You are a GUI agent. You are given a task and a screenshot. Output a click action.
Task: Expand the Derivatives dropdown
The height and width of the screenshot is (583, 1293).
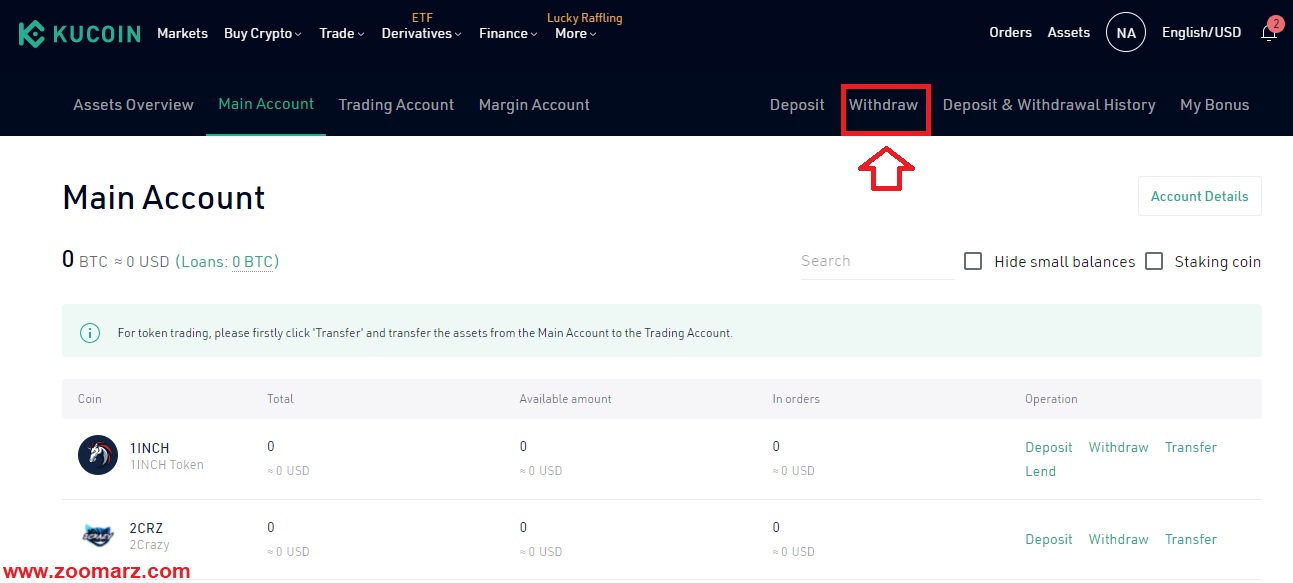point(421,33)
